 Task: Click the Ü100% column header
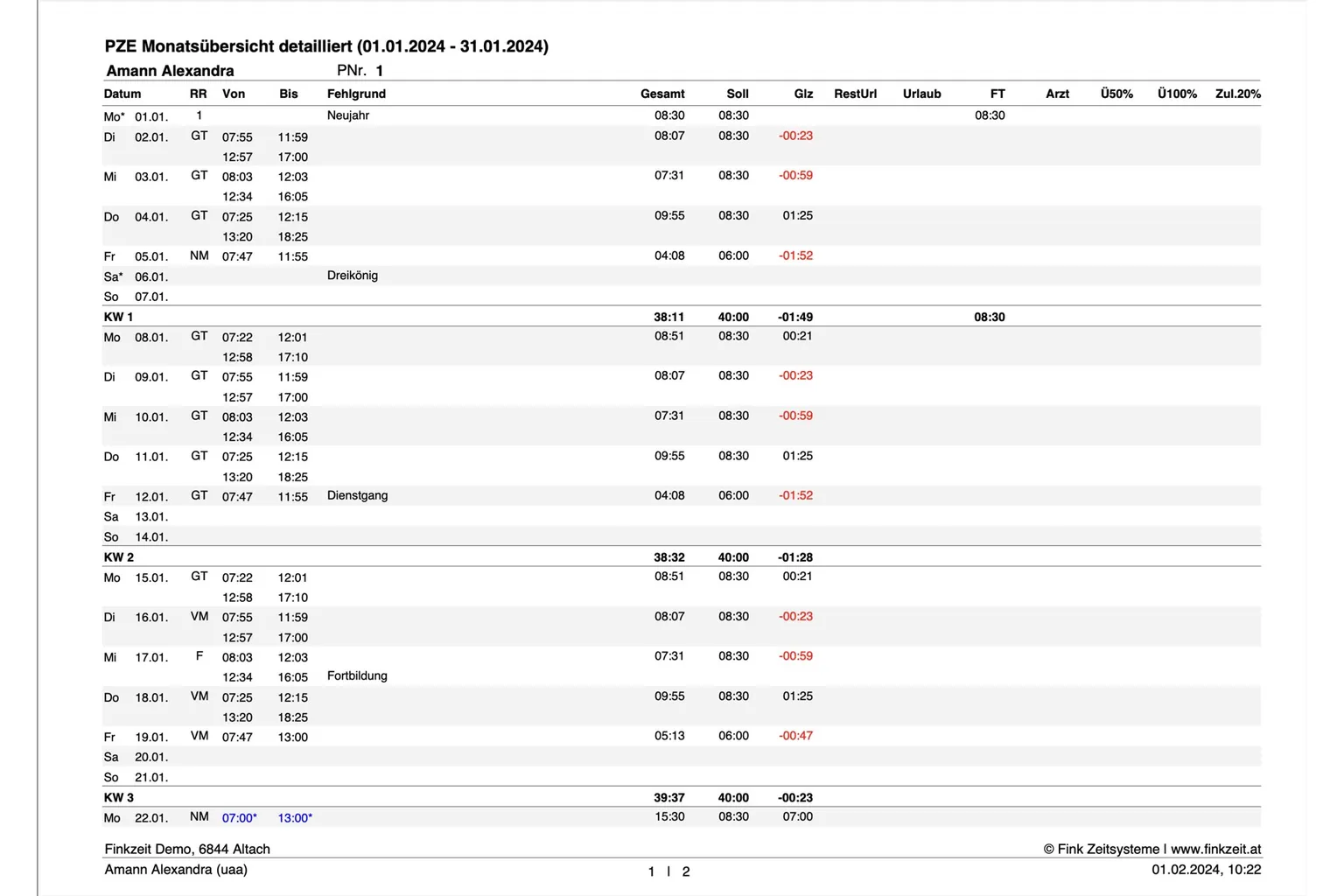coord(1177,94)
